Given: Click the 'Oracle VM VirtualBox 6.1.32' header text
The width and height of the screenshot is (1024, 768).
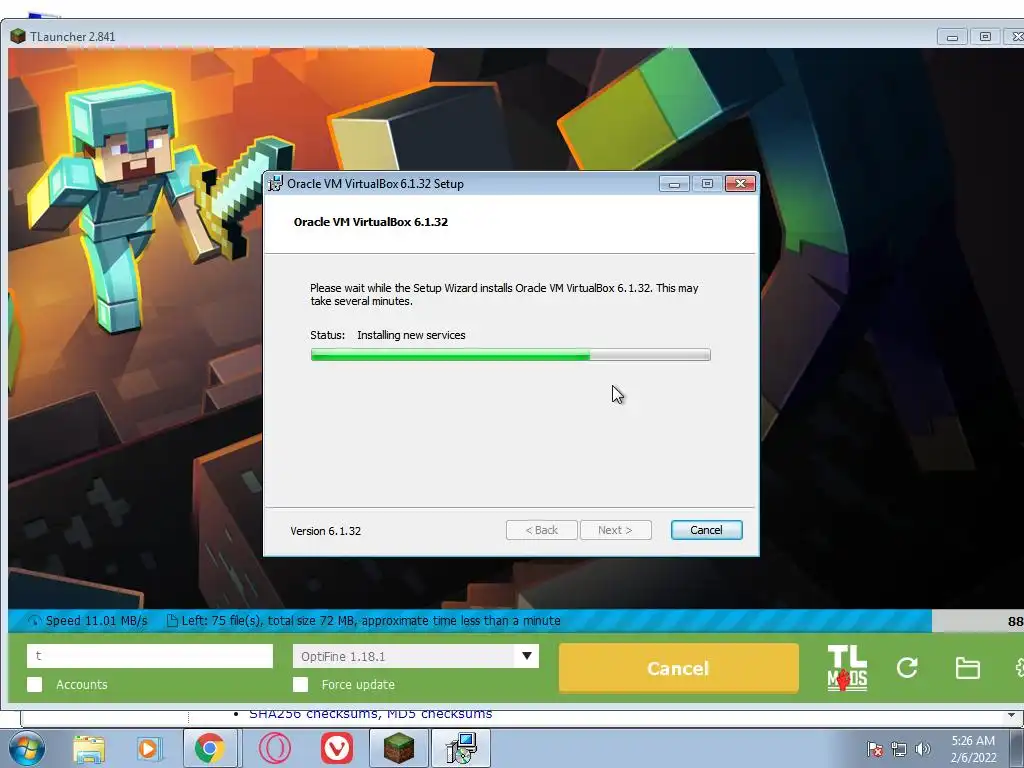Looking at the screenshot, I should (371, 222).
